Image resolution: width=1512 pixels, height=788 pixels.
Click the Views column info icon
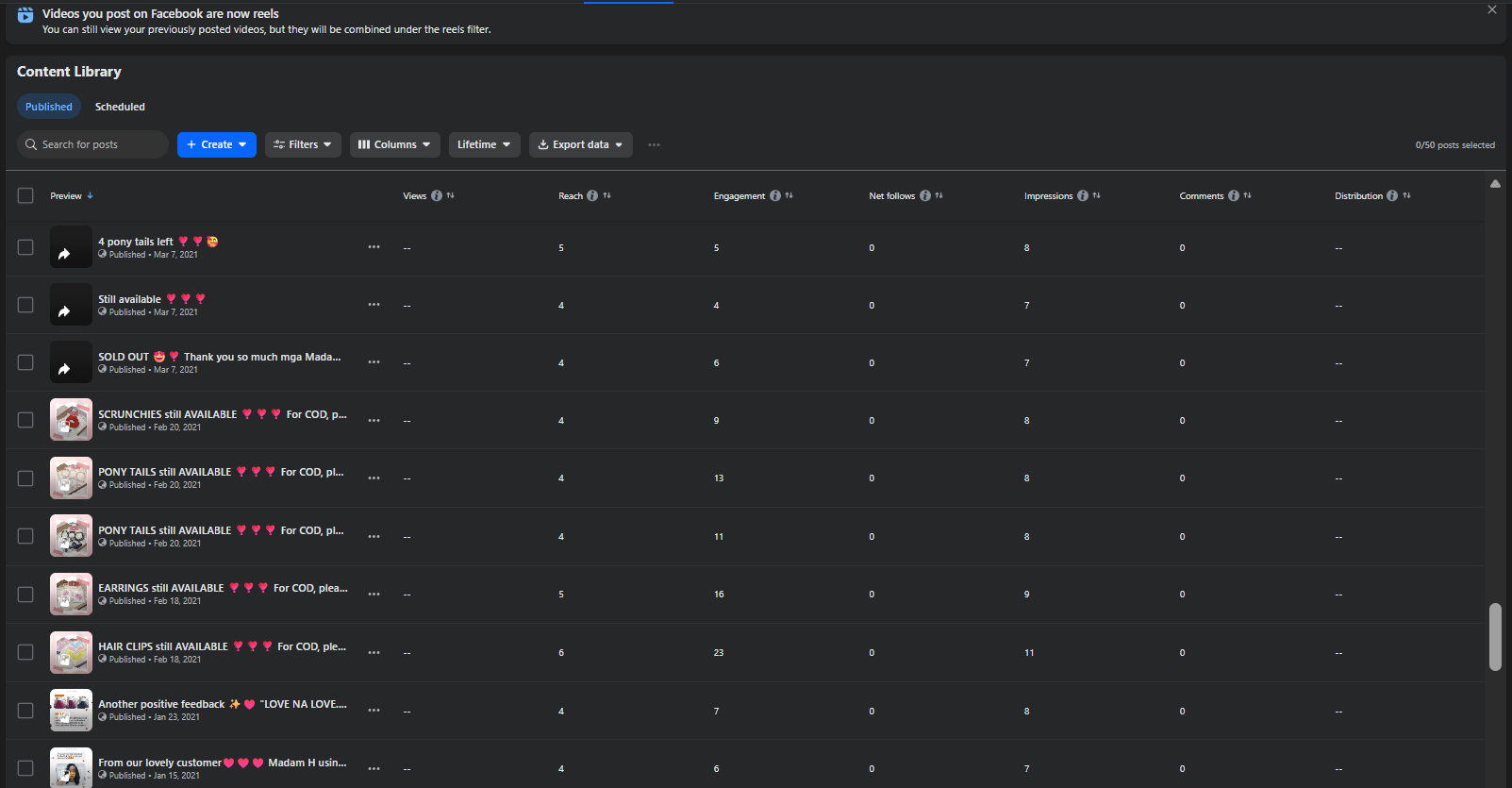click(x=436, y=196)
